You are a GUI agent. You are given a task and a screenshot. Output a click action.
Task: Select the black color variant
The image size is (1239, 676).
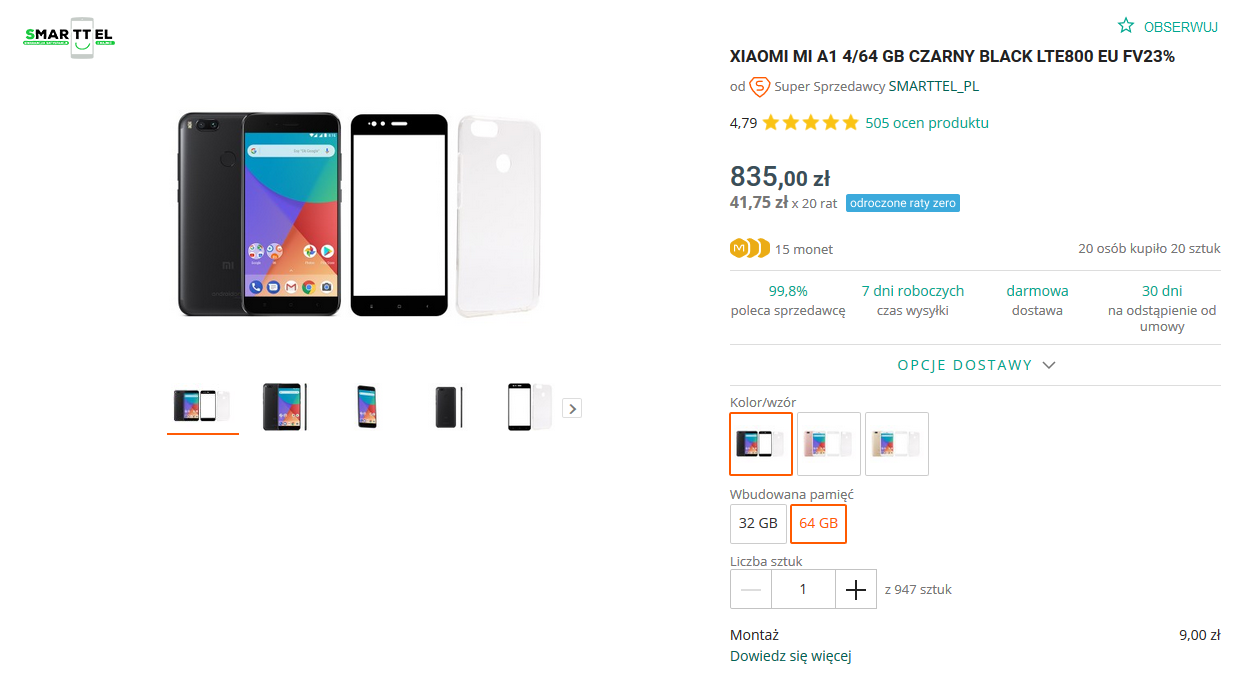pos(761,444)
